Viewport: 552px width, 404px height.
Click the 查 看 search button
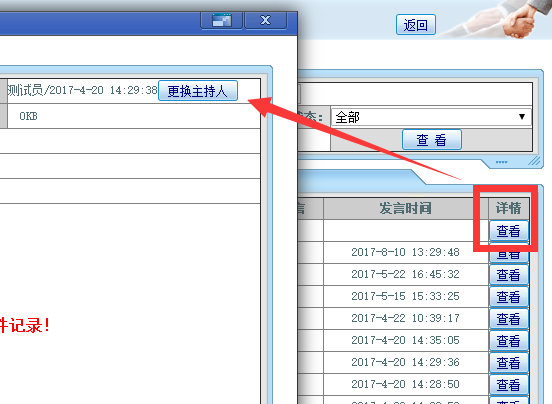432,140
